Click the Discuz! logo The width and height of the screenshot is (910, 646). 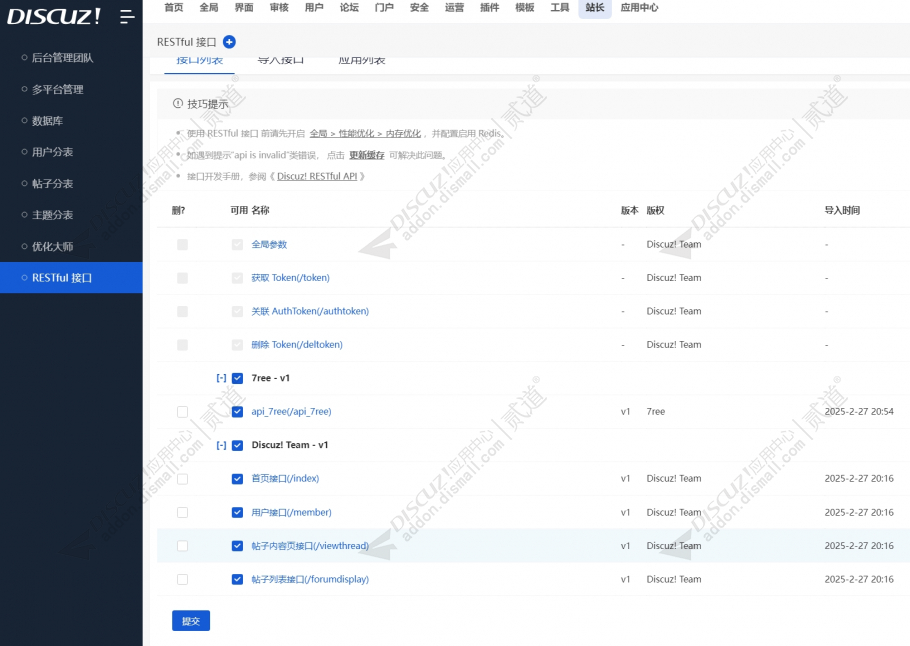pyautogui.click(x=53, y=16)
